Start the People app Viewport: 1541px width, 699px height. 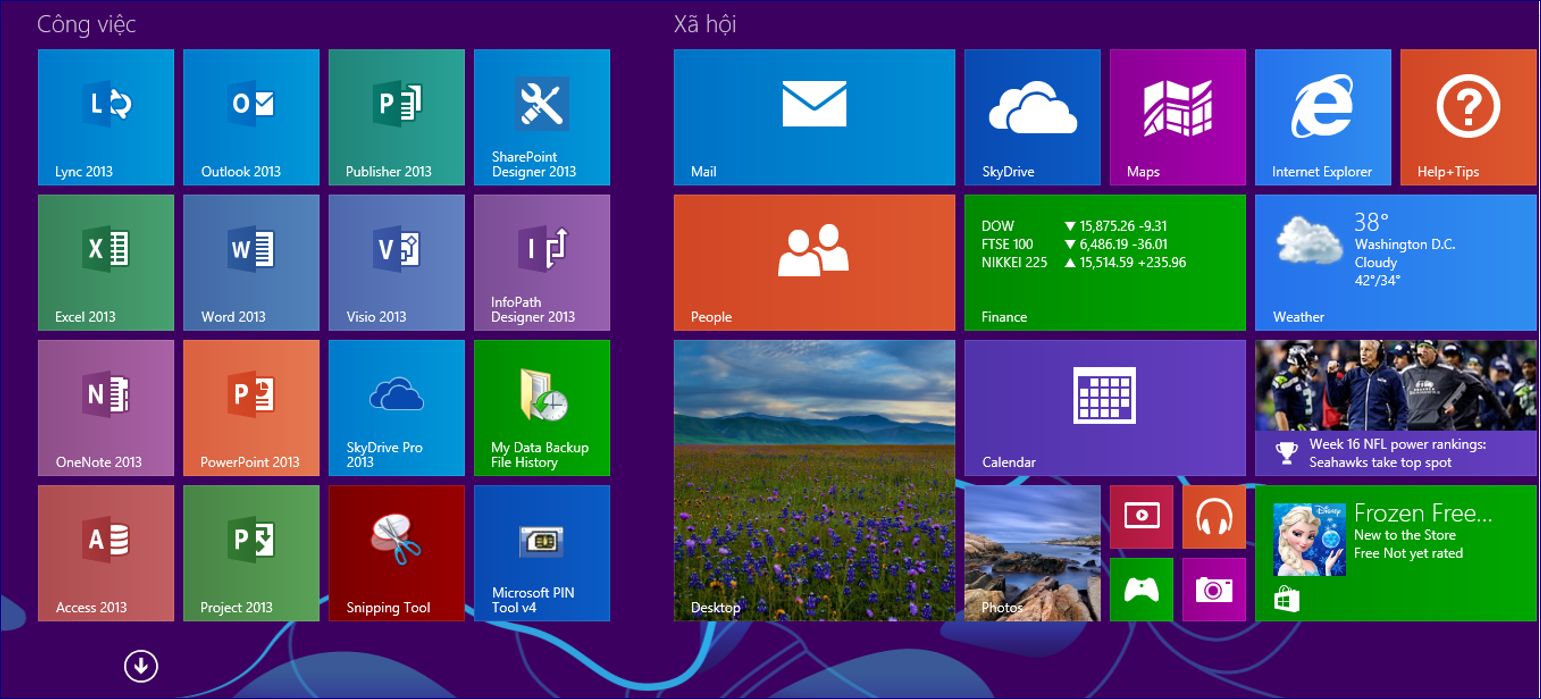[813, 262]
